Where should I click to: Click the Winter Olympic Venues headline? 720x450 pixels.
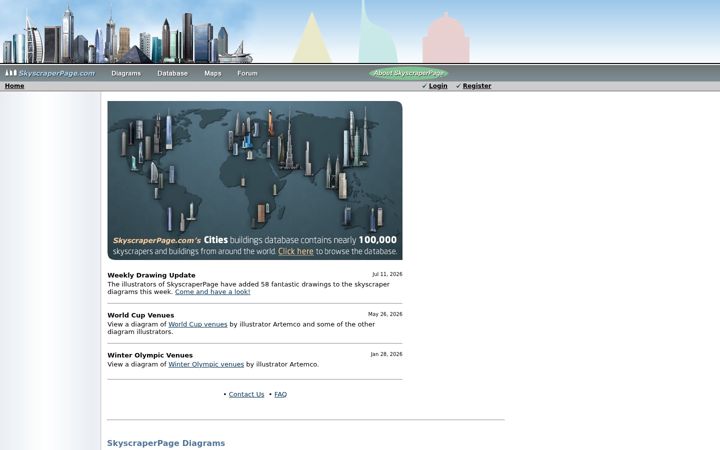pyautogui.click(x=150, y=355)
